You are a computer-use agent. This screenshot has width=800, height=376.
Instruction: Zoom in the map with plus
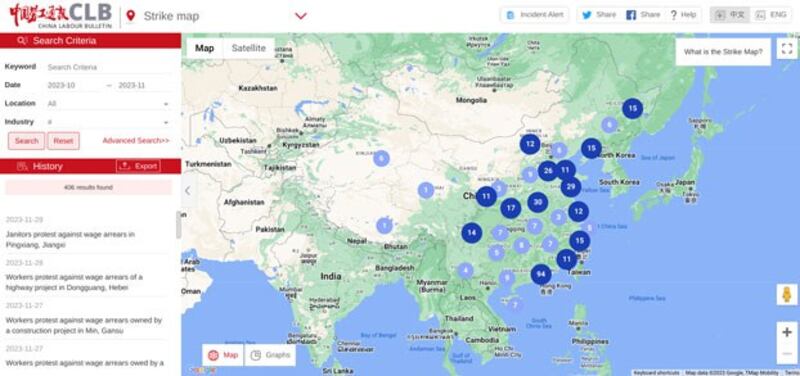[x=787, y=333]
